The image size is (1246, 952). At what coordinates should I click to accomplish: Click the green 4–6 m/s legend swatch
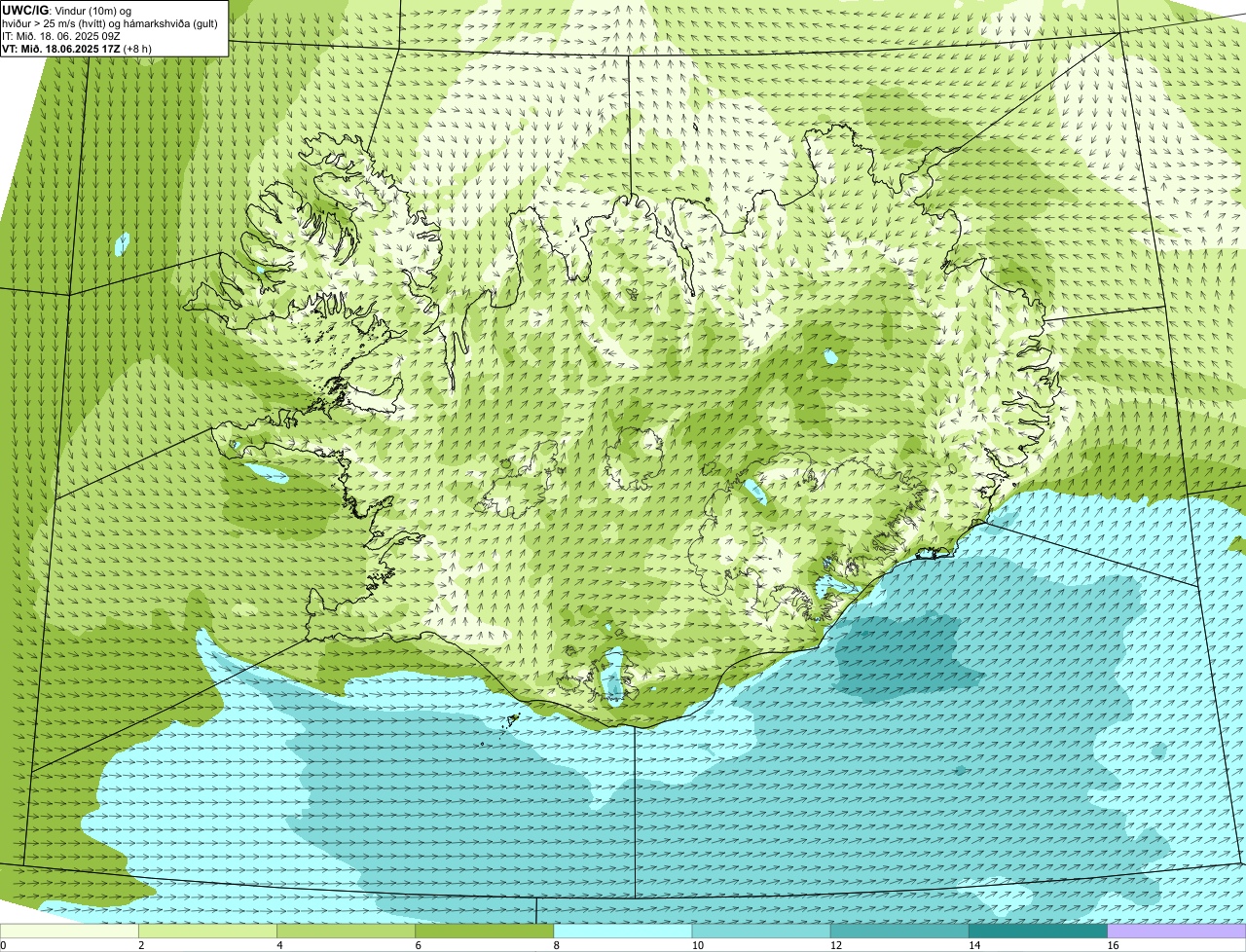(x=346, y=932)
